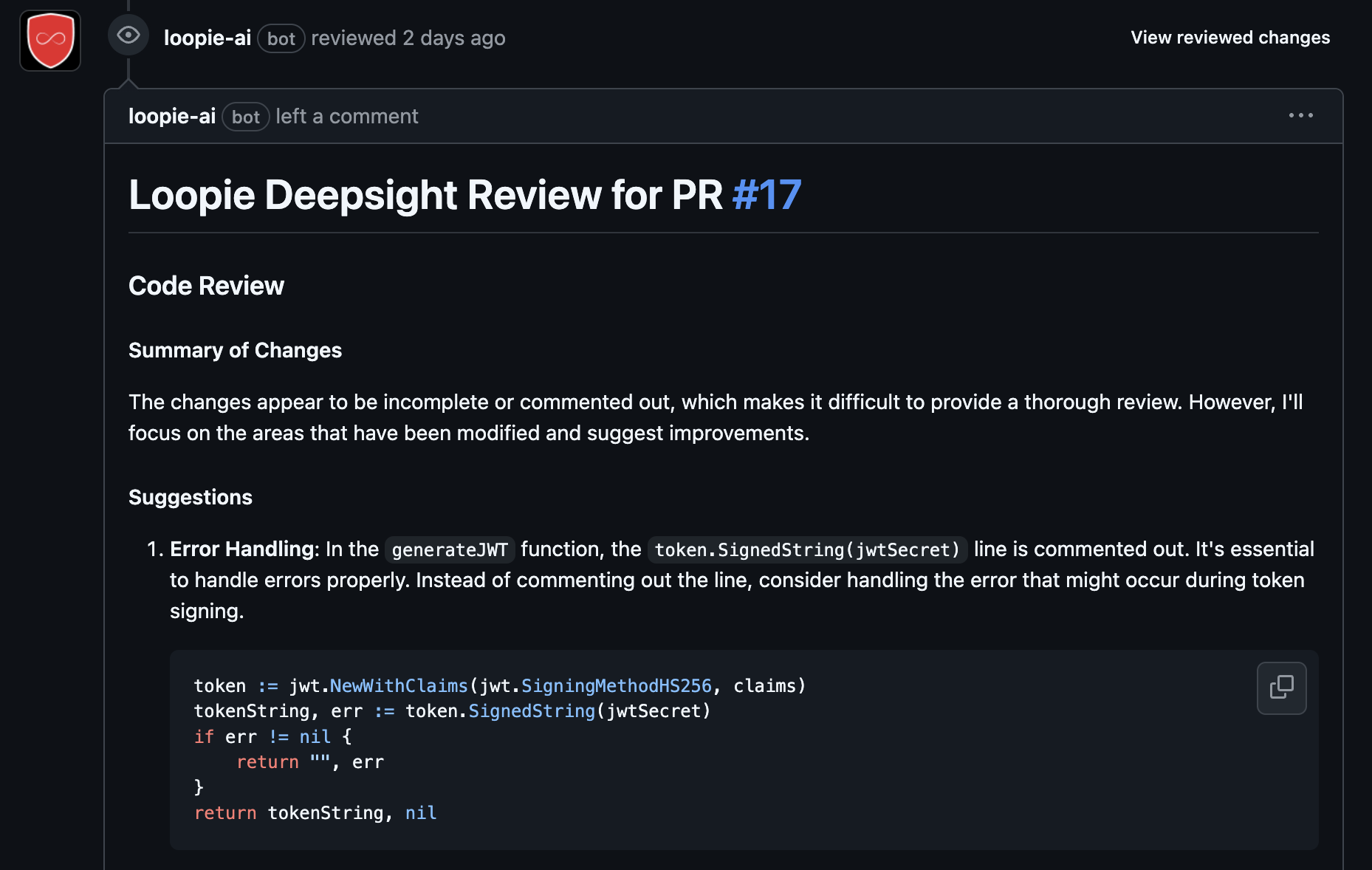Image resolution: width=1372 pixels, height=870 pixels.
Task: Open View reviewed changes
Action: pos(1230,38)
